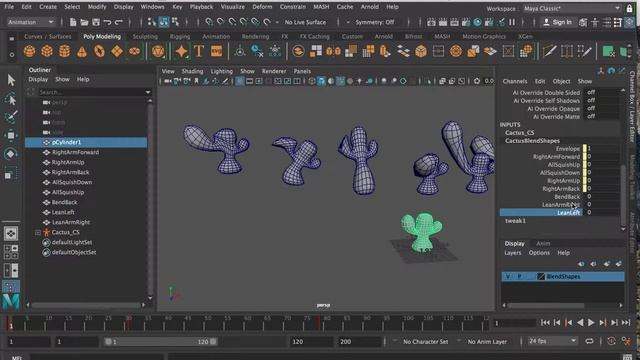The height and width of the screenshot is (360, 640).
Task: Select the arrow Select tool
Action: [11, 80]
